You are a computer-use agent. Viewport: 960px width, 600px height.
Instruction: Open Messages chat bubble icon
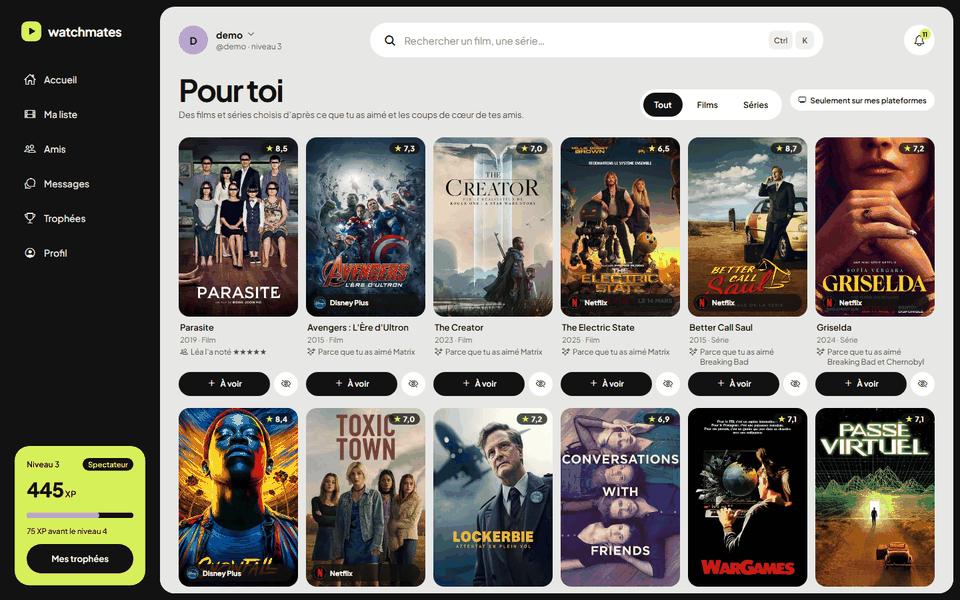click(x=30, y=184)
